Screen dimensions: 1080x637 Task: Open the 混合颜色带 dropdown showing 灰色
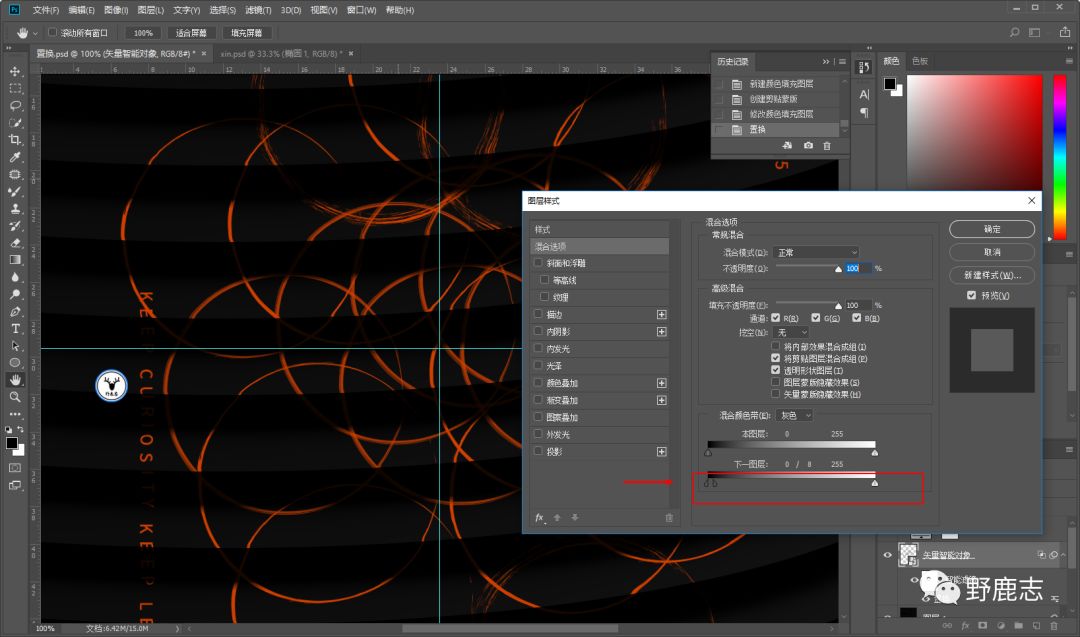(794, 415)
